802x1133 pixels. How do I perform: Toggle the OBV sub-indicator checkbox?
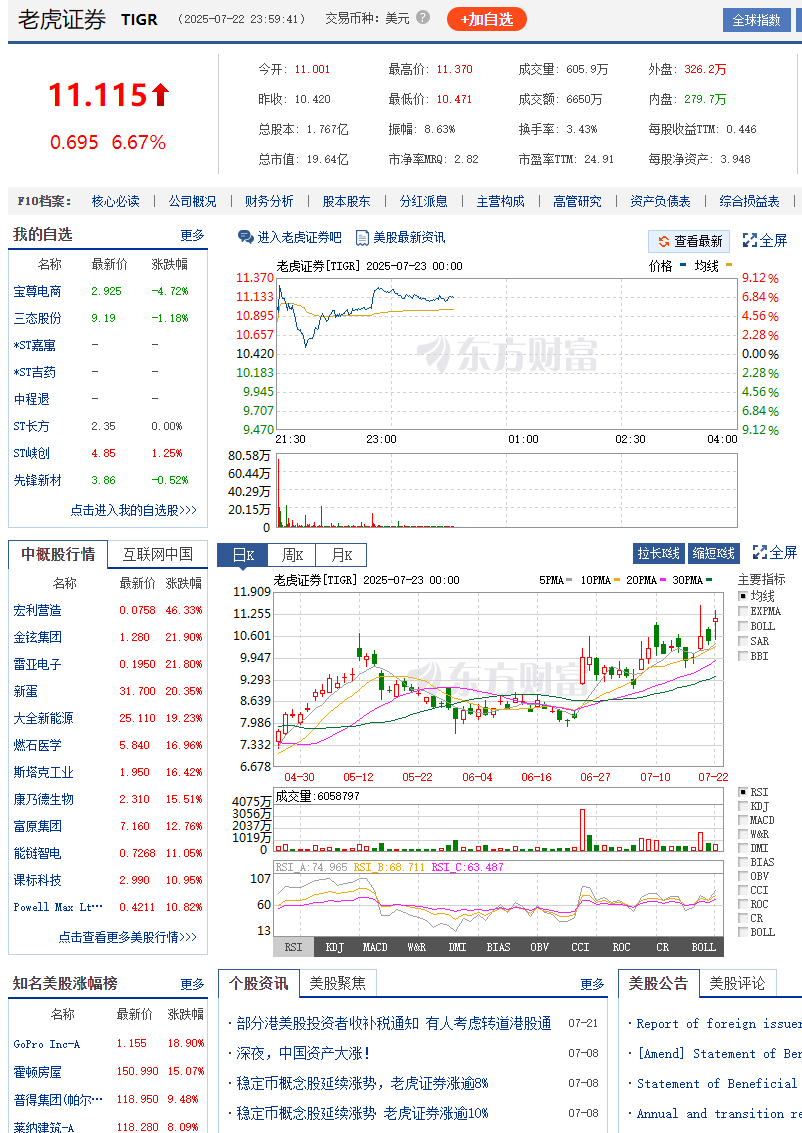click(x=743, y=876)
